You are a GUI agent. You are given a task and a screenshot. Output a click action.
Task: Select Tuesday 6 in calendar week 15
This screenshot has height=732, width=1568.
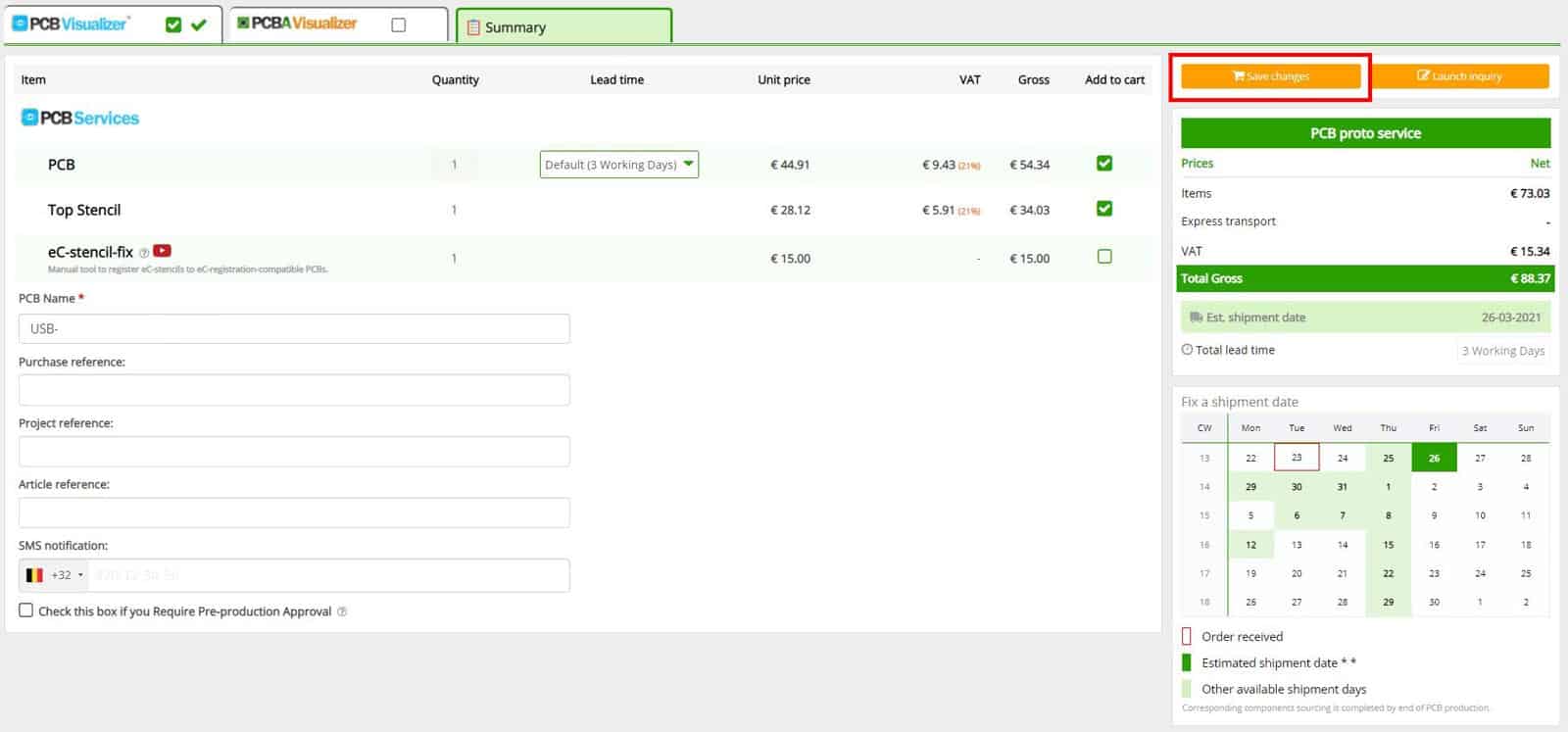pos(1297,515)
